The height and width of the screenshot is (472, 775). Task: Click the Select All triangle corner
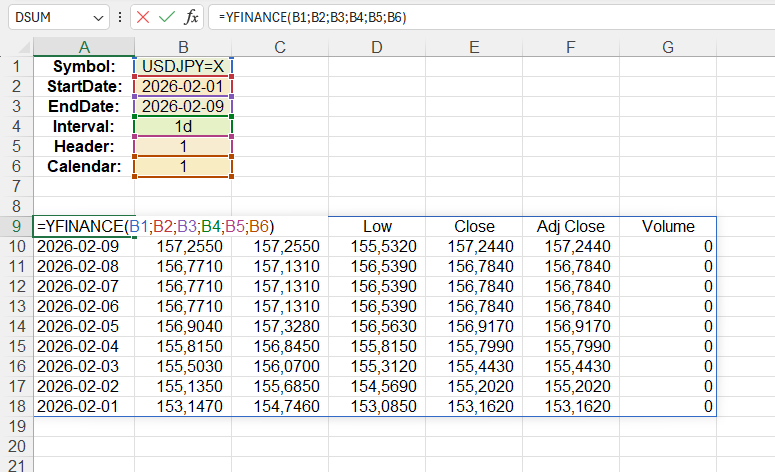click(24, 47)
